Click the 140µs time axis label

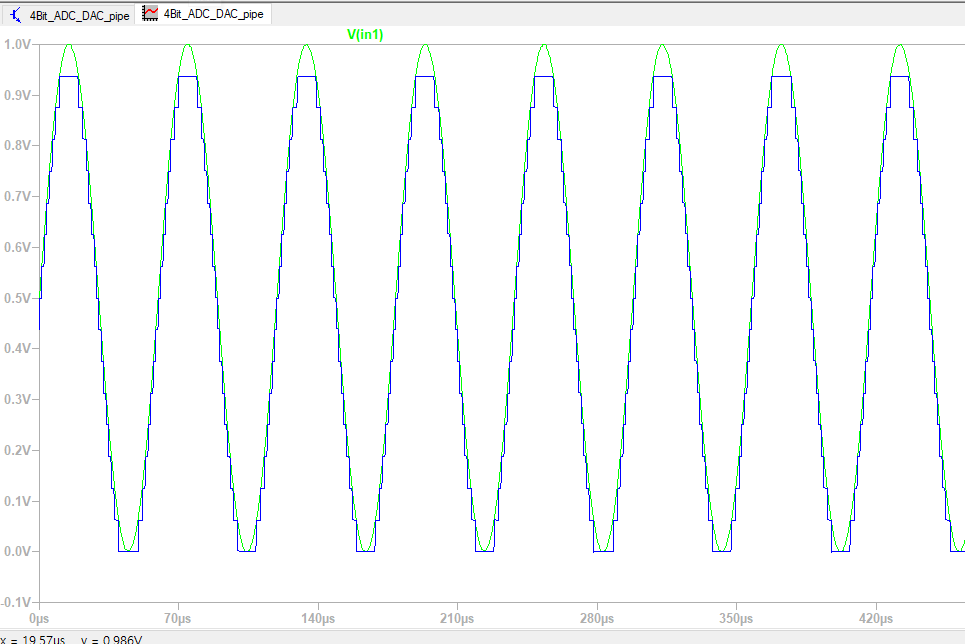[318, 619]
